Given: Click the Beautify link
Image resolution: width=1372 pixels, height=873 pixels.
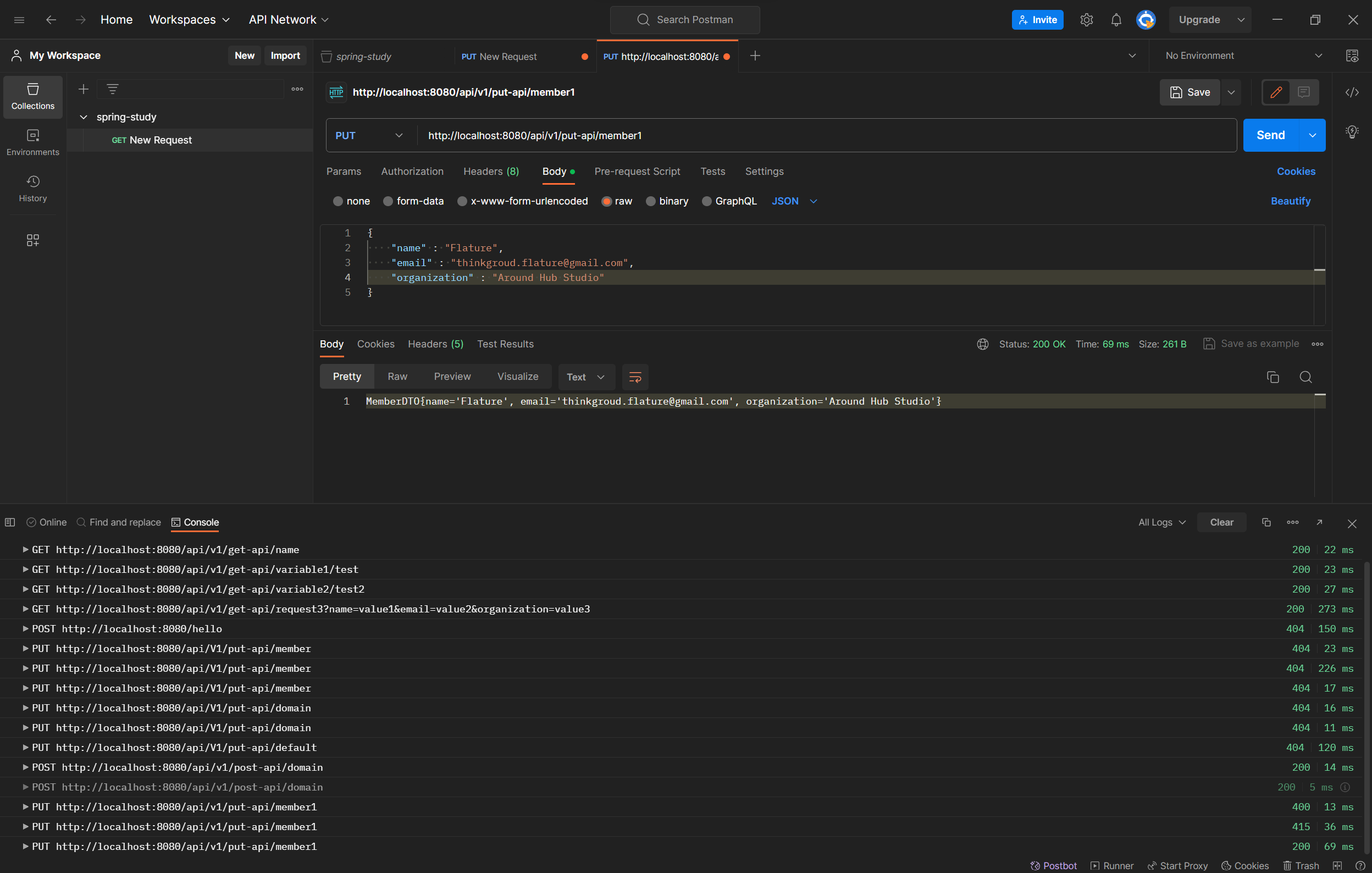Looking at the screenshot, I should [1290, 201].
